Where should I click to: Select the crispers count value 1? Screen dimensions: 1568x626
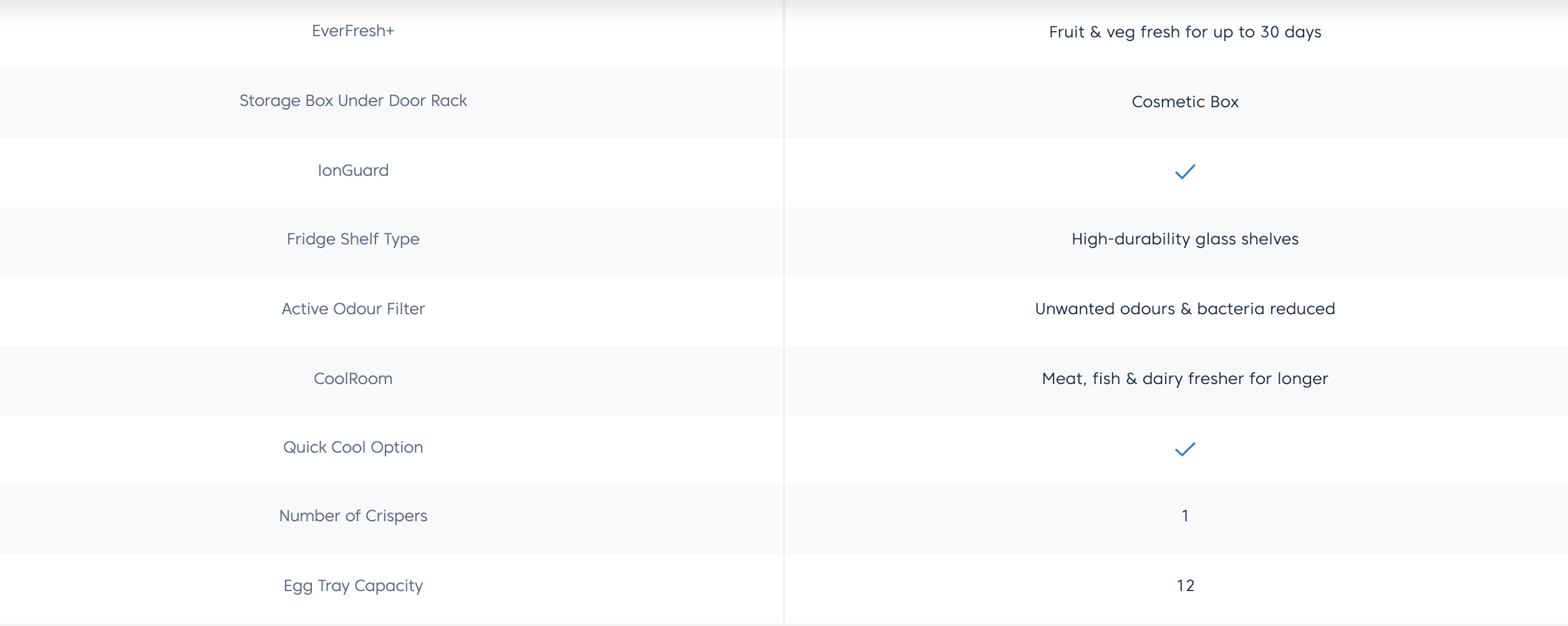click(x=1185, y=516)
